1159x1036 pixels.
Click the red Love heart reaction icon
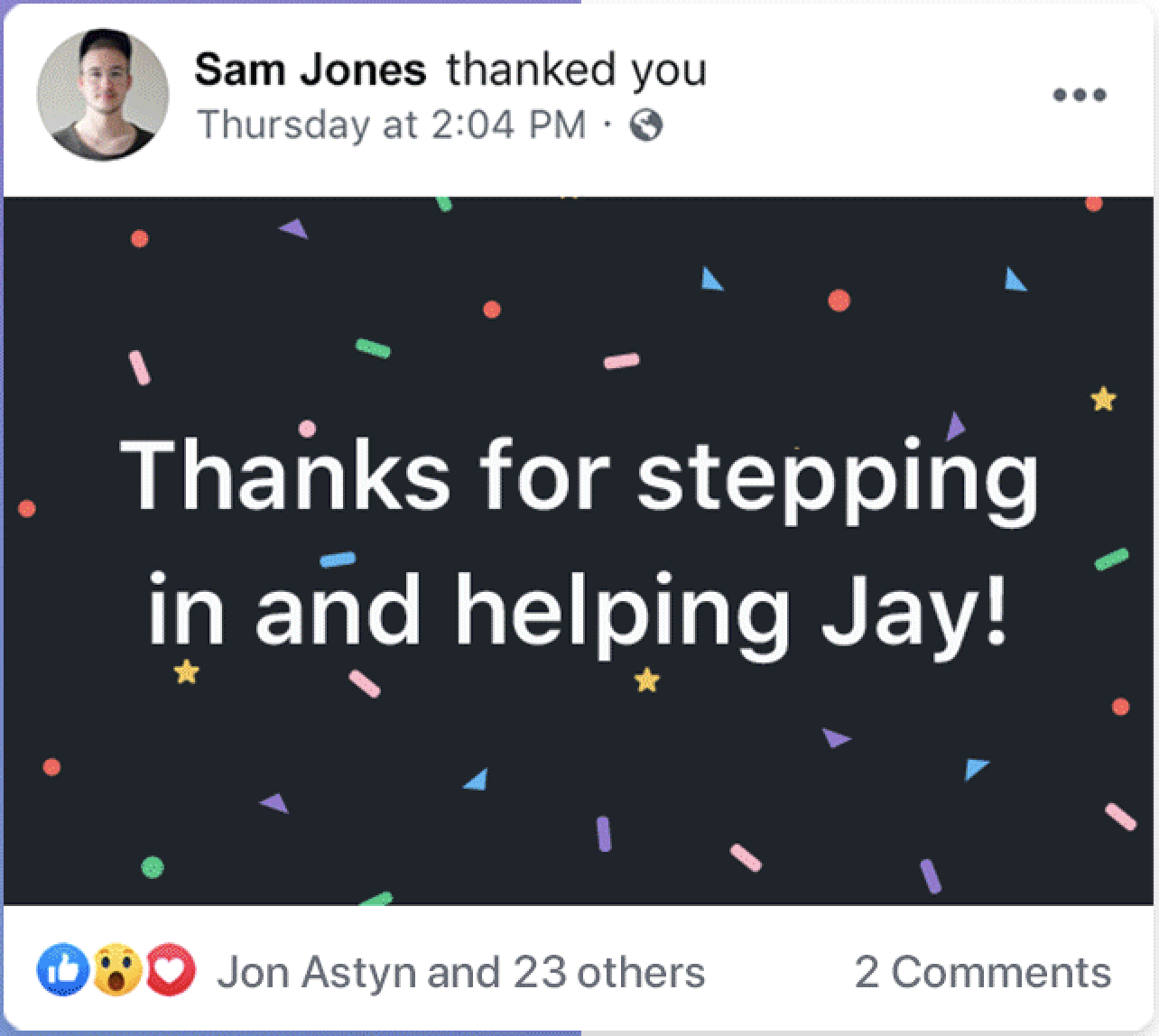172,970
